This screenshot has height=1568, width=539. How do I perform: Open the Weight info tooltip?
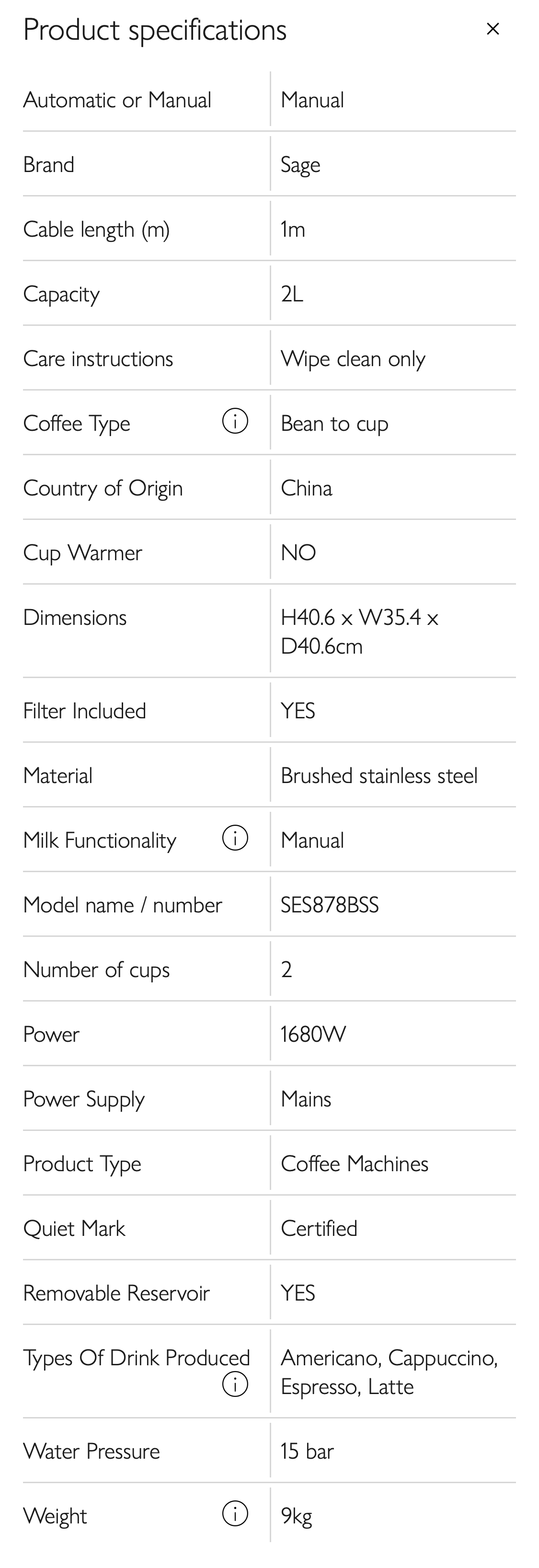click(234, 1512)
